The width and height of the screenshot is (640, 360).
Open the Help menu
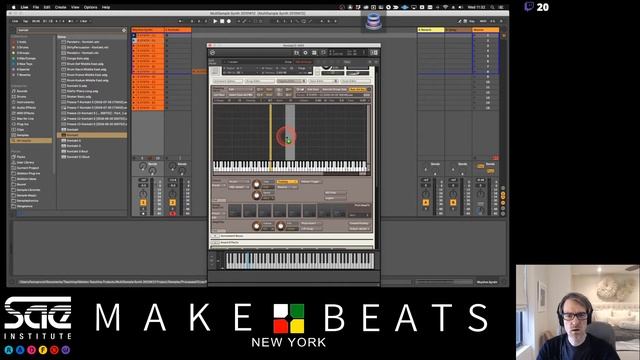point(106,7)
